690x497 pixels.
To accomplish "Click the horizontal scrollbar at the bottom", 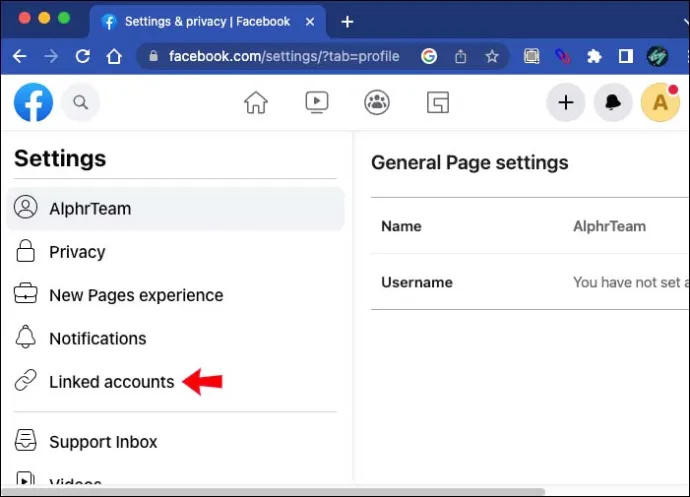I will click(x=274, y=491).
